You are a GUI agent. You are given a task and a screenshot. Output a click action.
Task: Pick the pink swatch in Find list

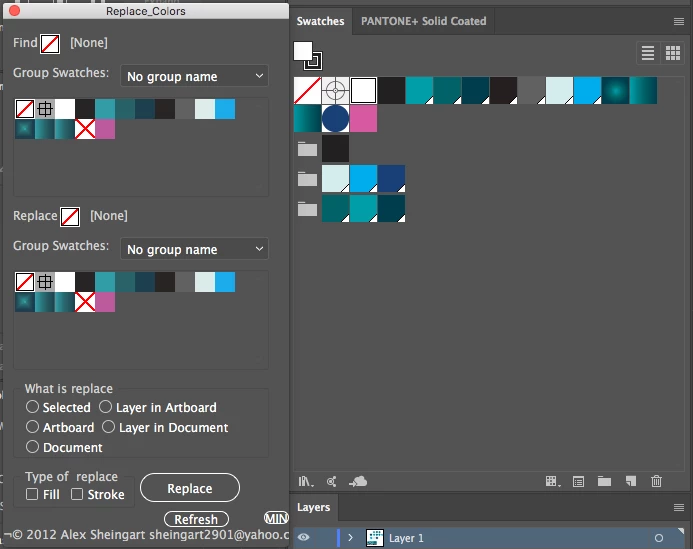(x=105, y=129)
